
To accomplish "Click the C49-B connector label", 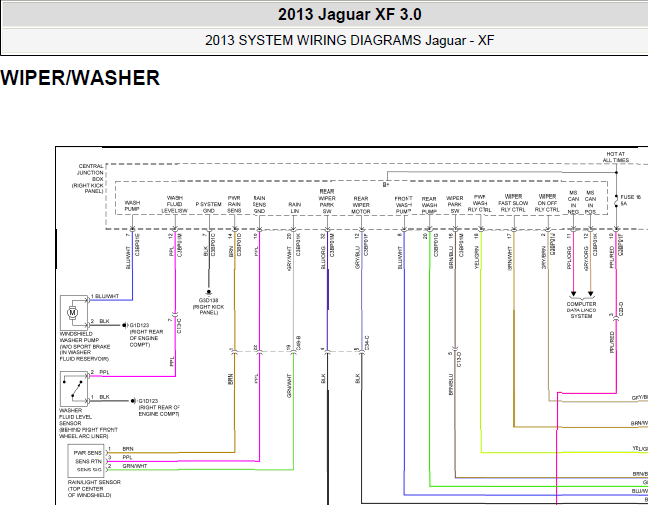I will coord(298,343).
